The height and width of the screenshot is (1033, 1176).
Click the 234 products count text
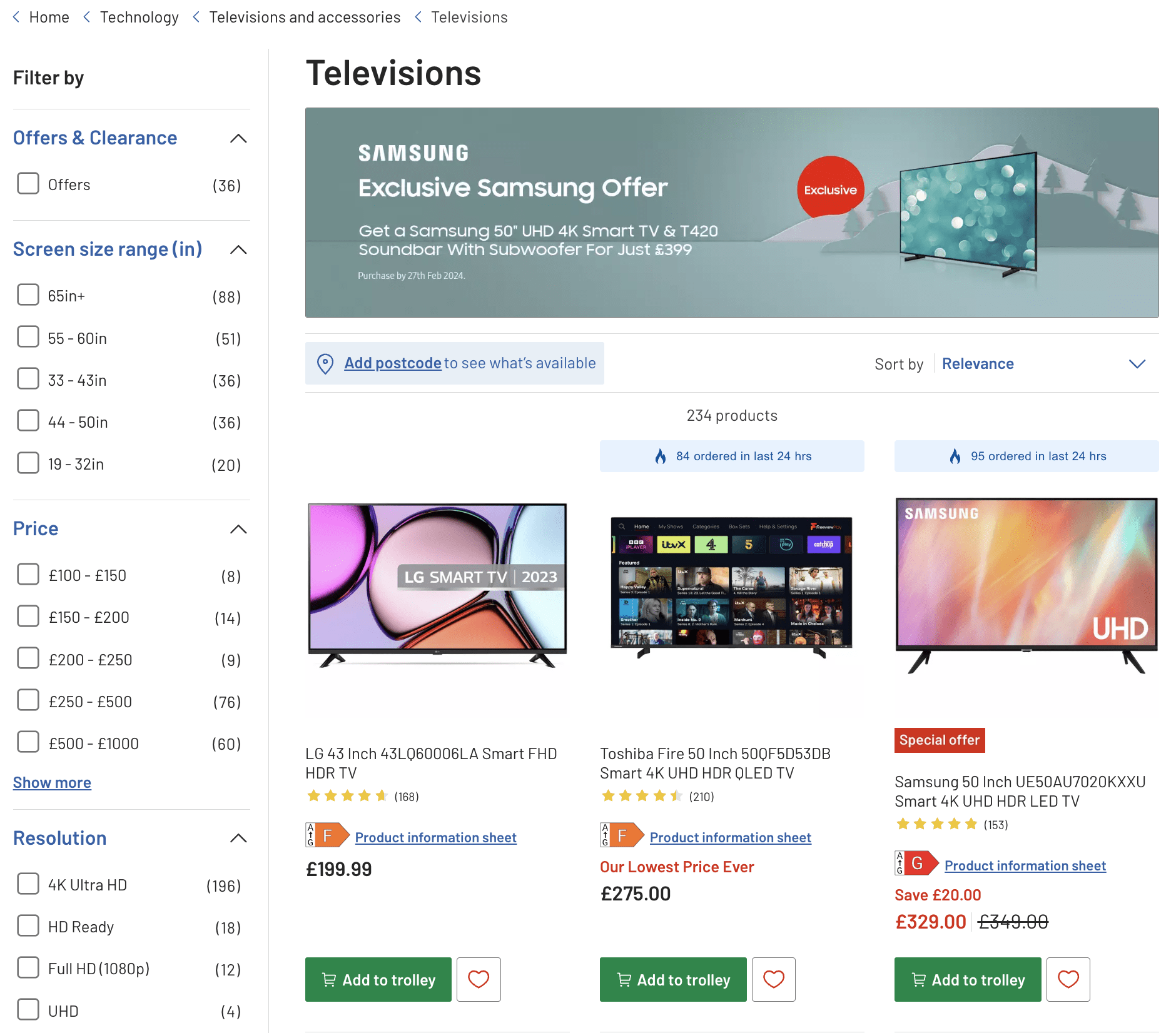(x=732, y=416)
